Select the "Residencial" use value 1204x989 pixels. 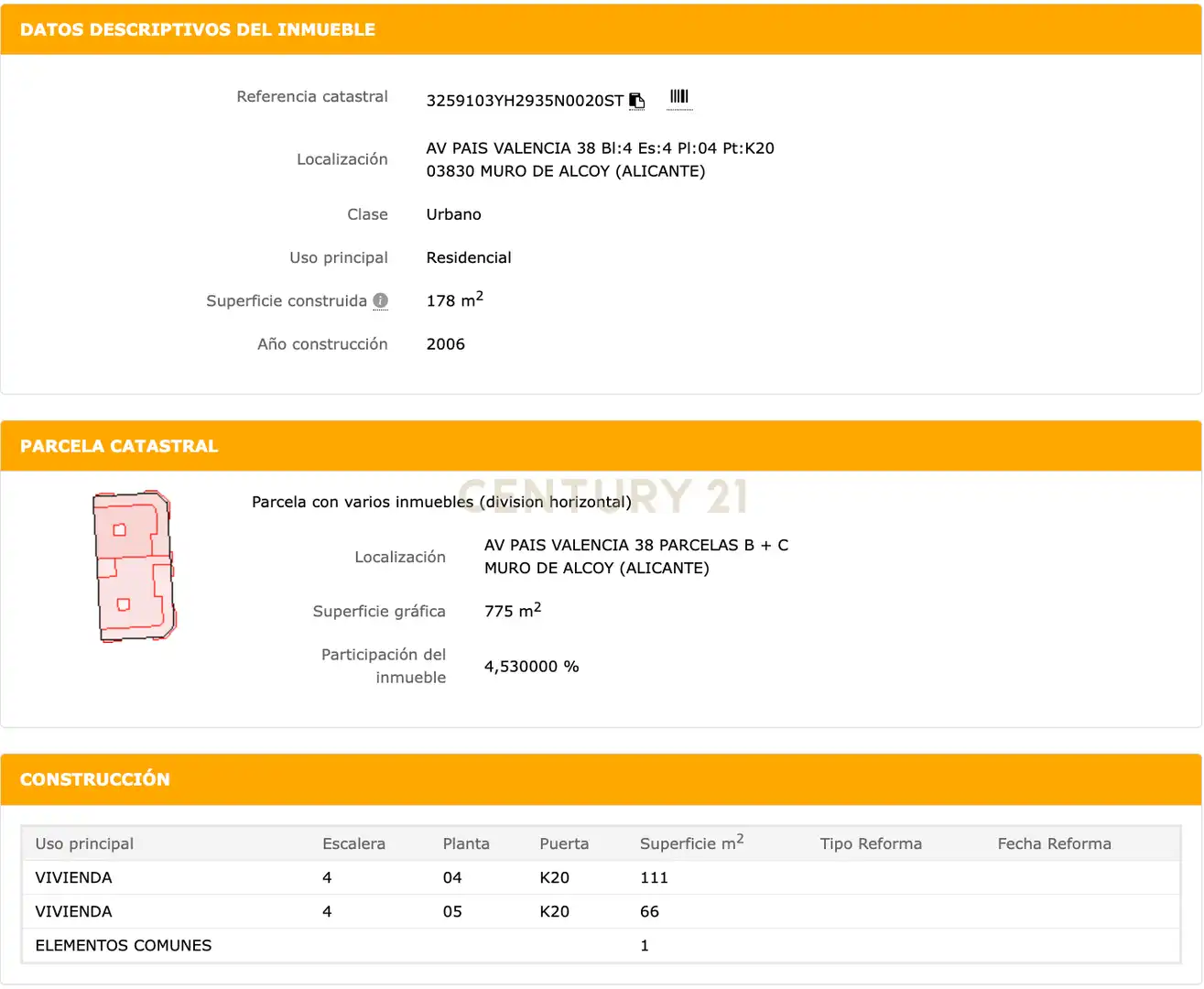point(469,257)
